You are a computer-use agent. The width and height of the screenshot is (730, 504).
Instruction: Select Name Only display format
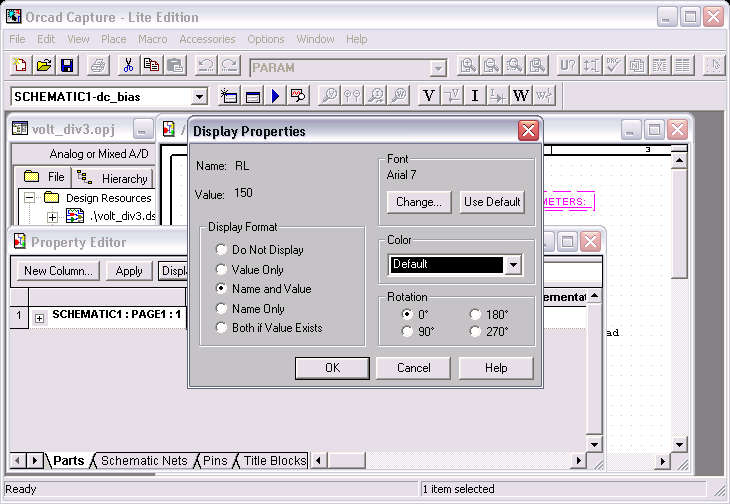point(221,308)
